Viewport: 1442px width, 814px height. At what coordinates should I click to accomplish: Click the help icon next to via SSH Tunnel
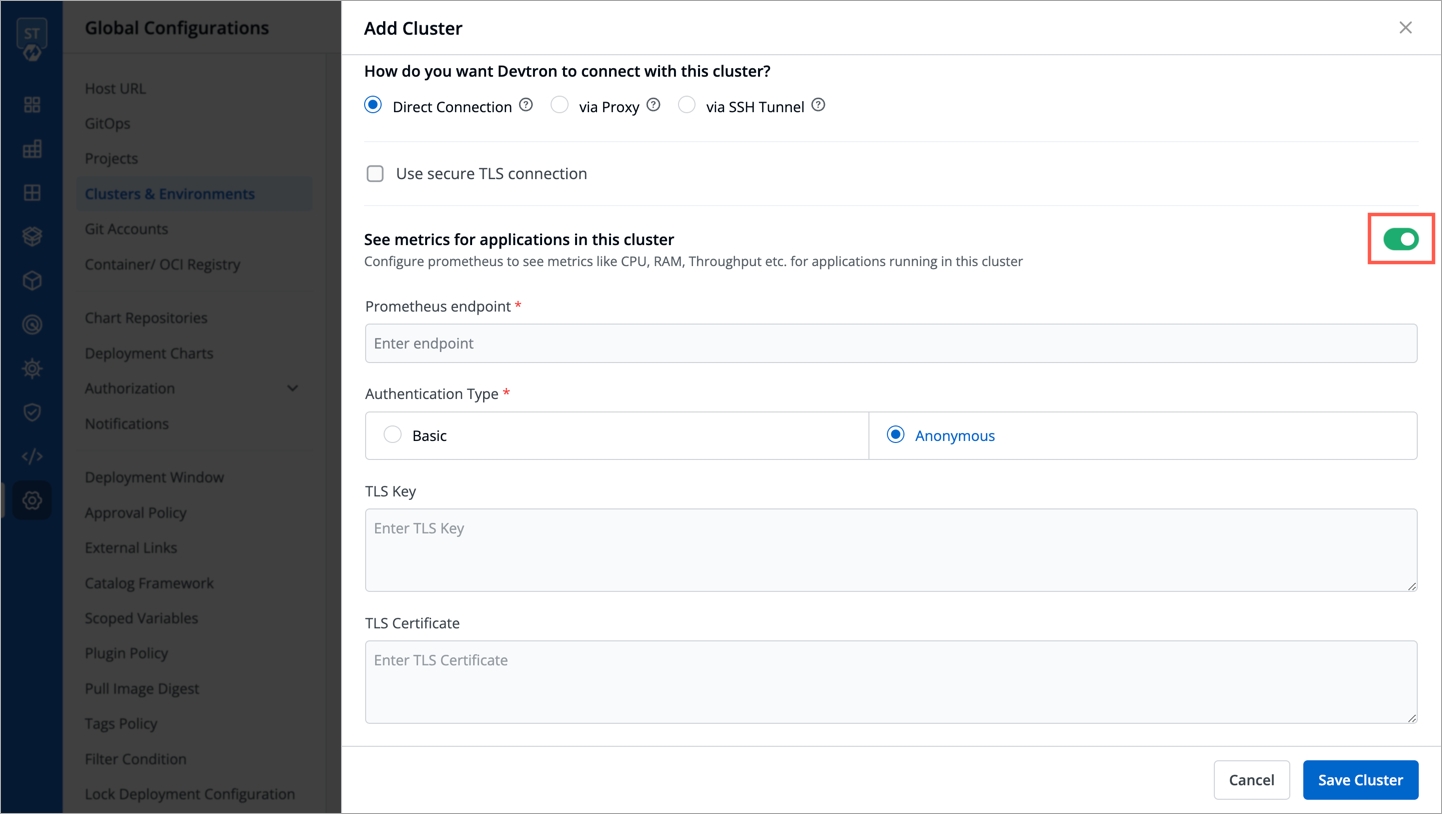819,105
